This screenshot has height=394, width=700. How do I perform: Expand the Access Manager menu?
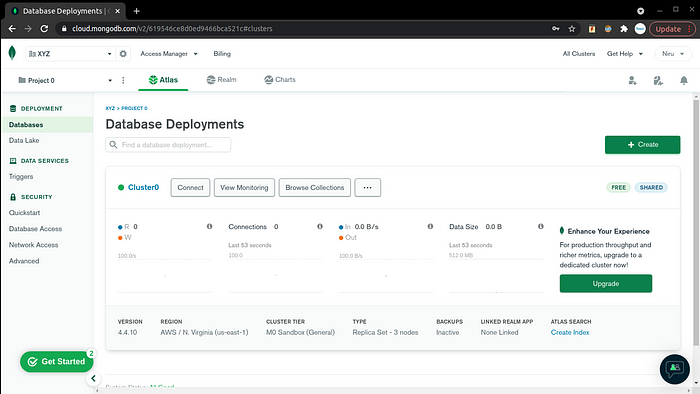tap(169, 54)
